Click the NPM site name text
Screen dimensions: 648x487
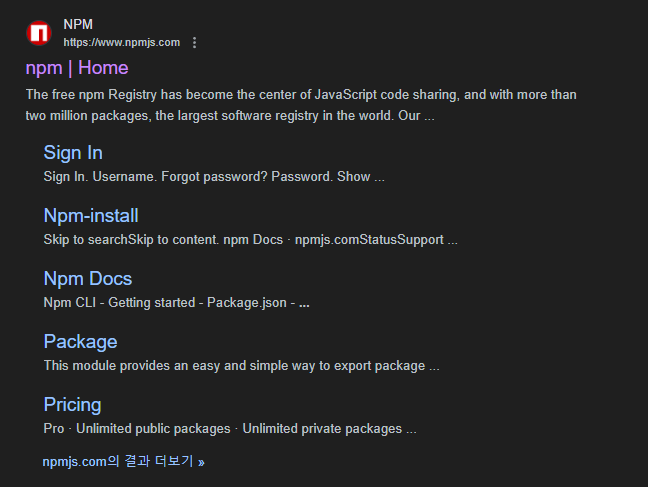point(78,24)
